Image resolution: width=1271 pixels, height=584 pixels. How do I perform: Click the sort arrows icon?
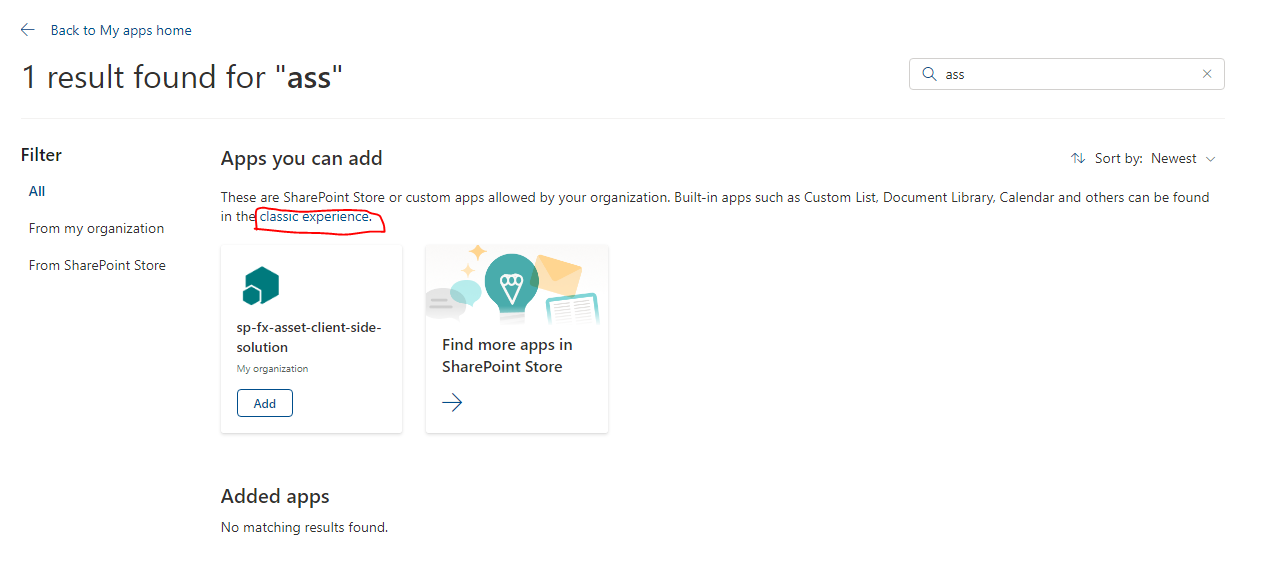pyautogui.click(x=1078, y=158)
